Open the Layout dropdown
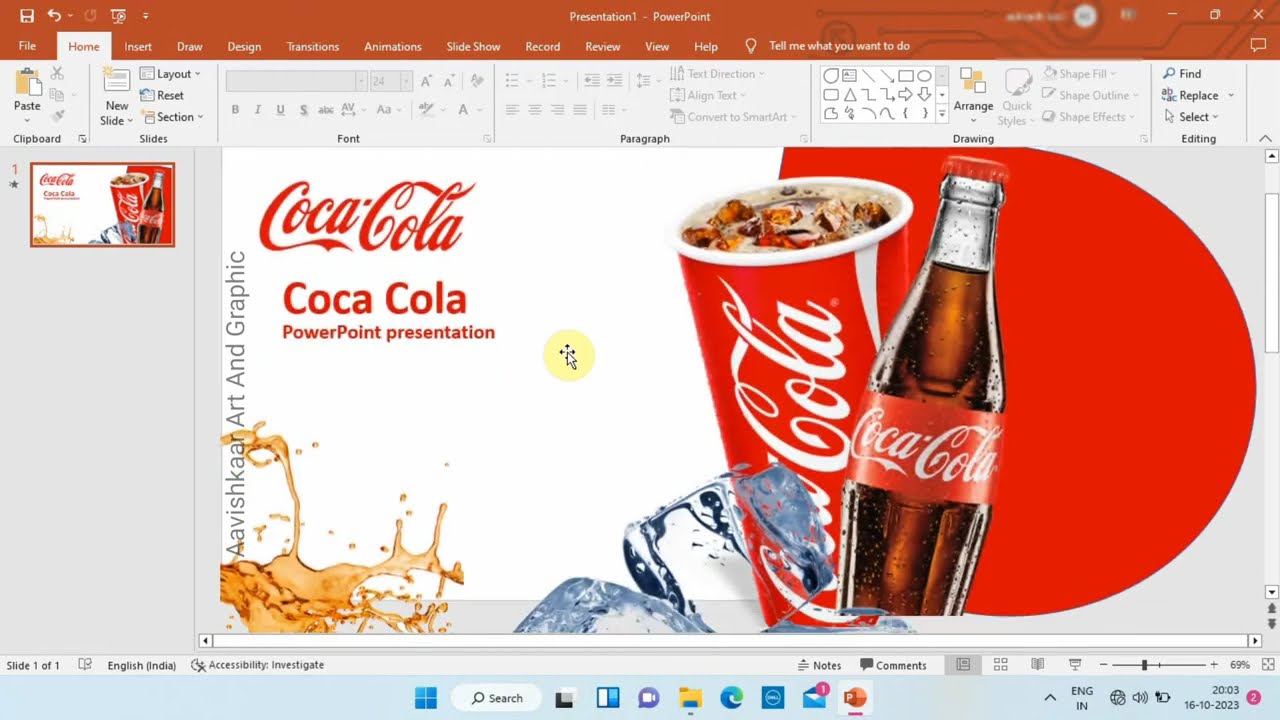The width and height of the screenshot is (1280, 720). (170, 74)
